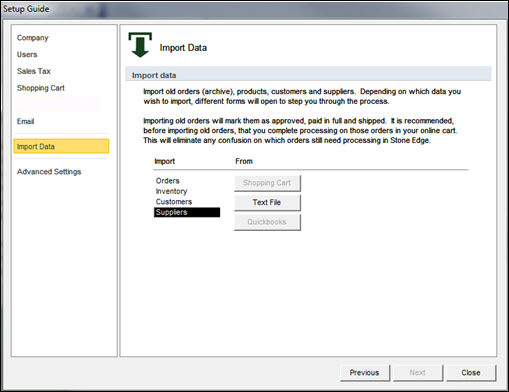Screen dimensions: 509x392
Task: Click the Quickbooks source button
Action: pos(267,222)
